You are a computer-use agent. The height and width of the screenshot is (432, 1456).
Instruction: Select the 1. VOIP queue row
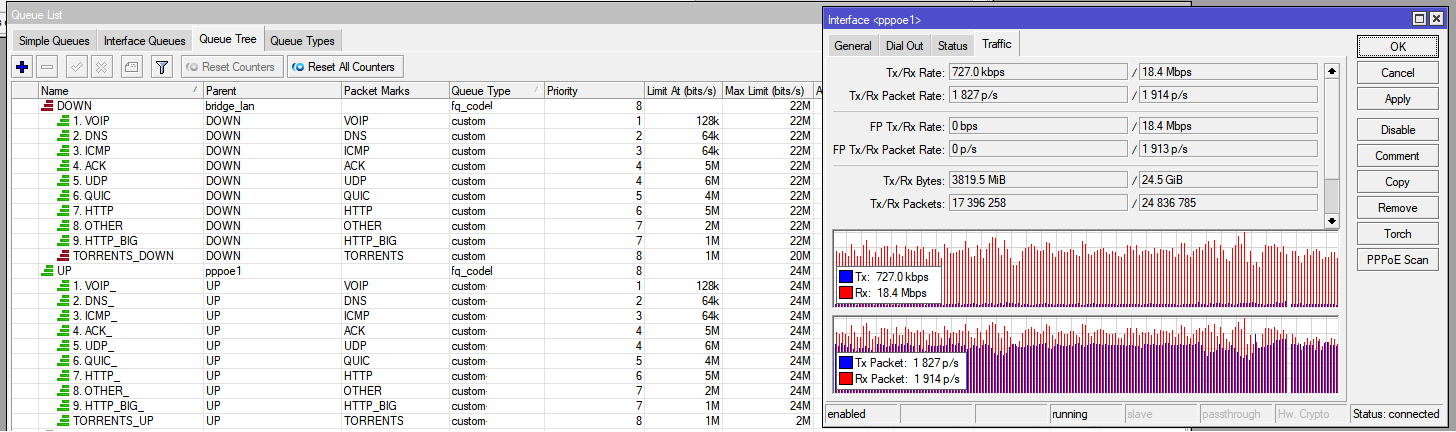click(x=415, y=120)
